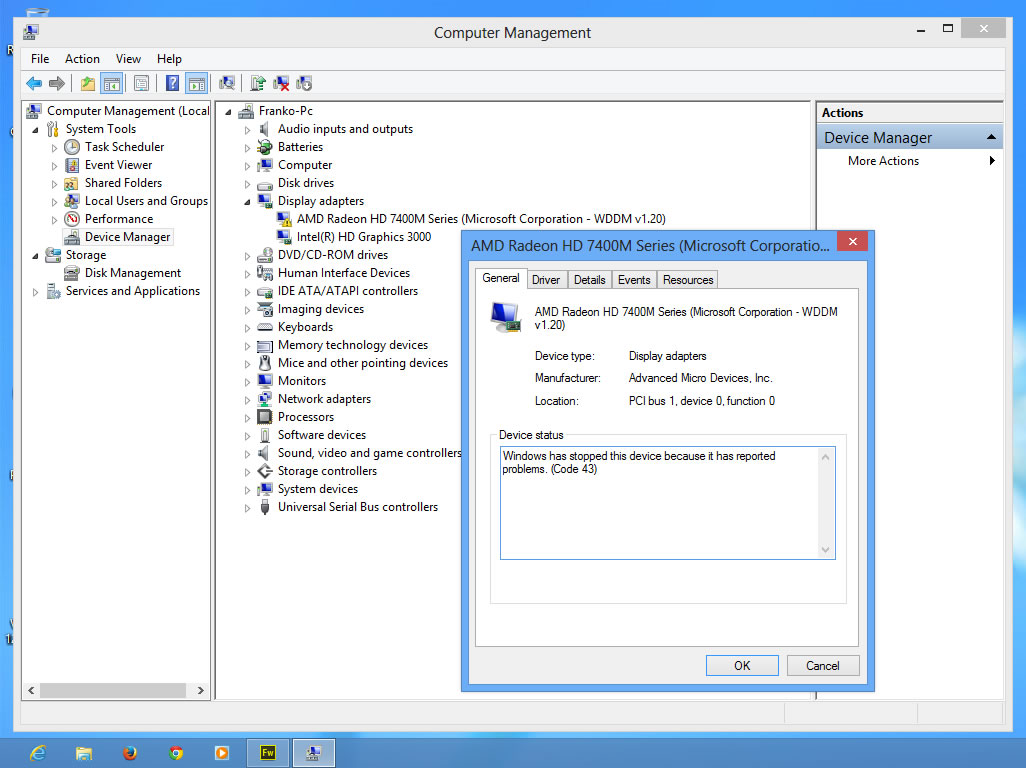Click the Processors category icon
Screen dimensions: 1026x768
(265, 417)
